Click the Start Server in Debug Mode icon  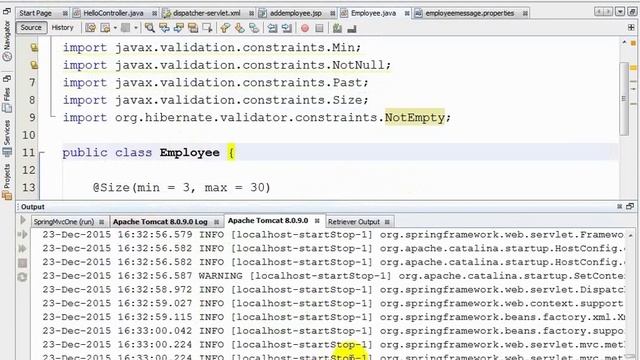22,234
